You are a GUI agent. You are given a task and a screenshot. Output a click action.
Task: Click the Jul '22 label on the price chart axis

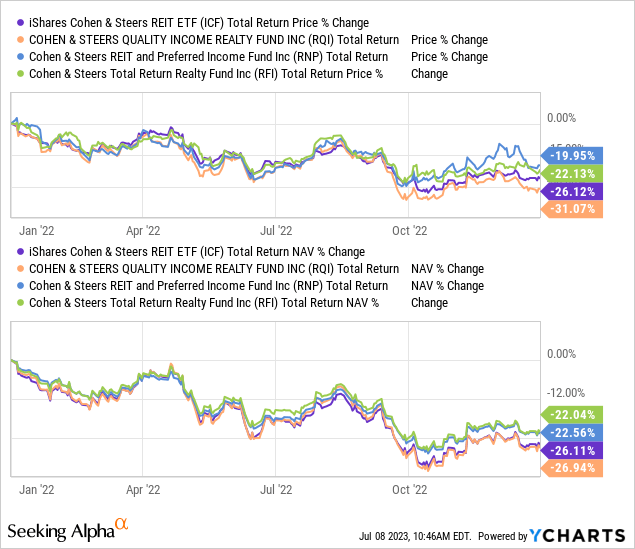(275, 228)
